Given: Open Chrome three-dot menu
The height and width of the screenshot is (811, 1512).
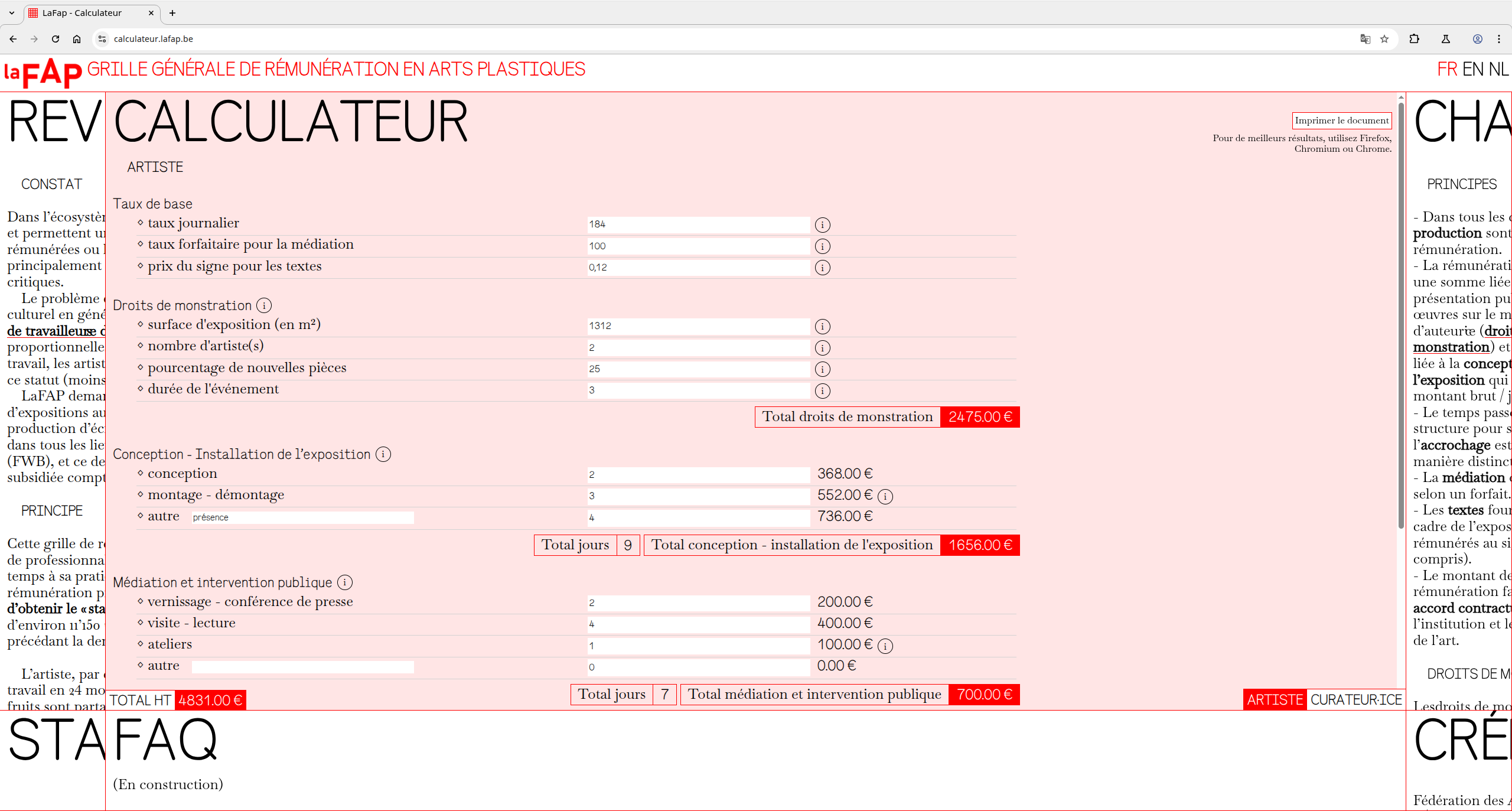Looking at the screenshot, I should click(x=1499, y=39).
